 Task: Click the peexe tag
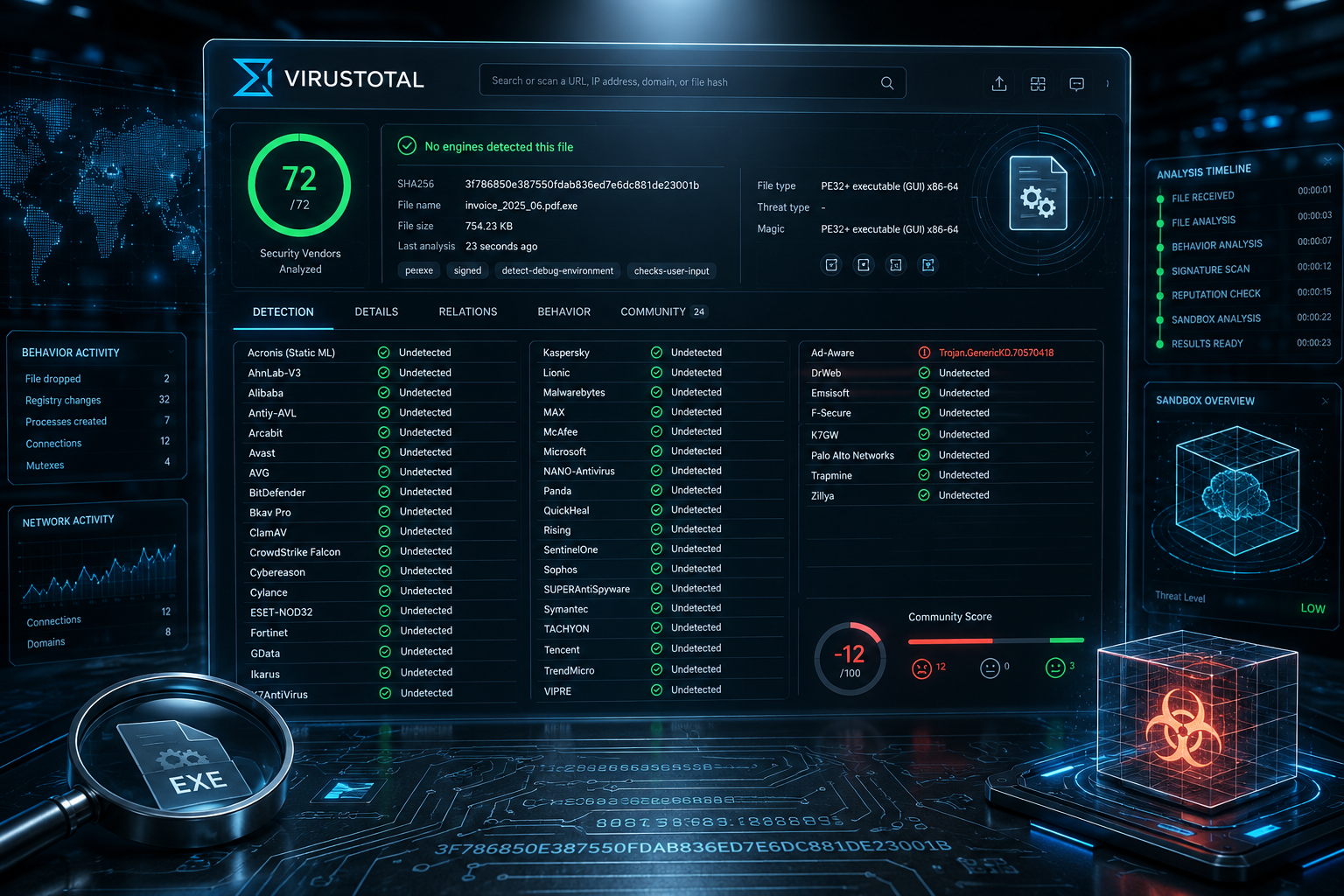pos(419,271)
